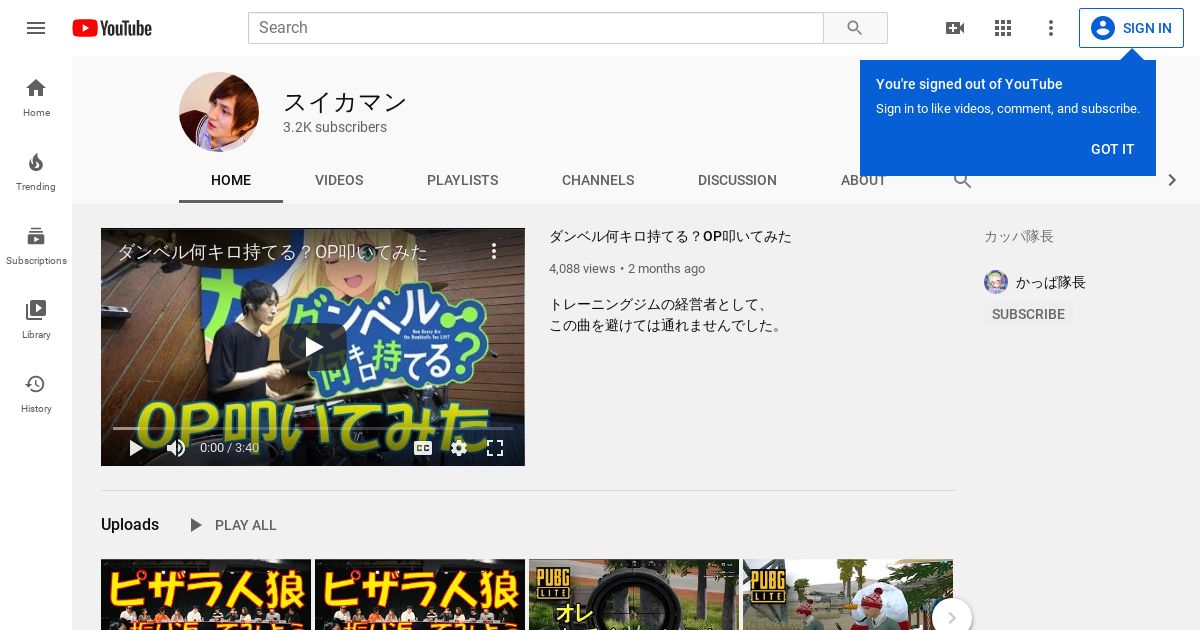This screenshot has height=630, width=1200.
Task: Click the Search input field
Action: tap(536, 28)
